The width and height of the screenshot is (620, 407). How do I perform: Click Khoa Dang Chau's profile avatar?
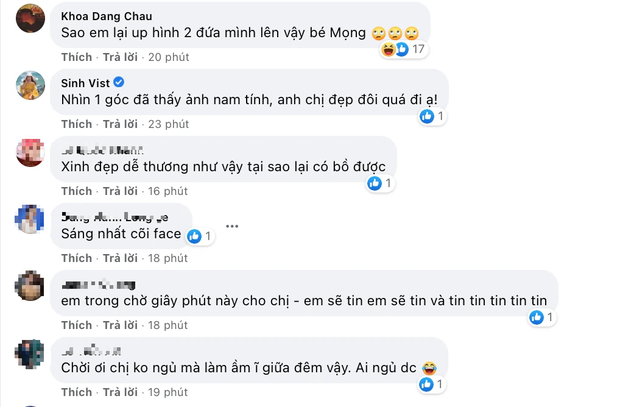click(x=31, y=19)
